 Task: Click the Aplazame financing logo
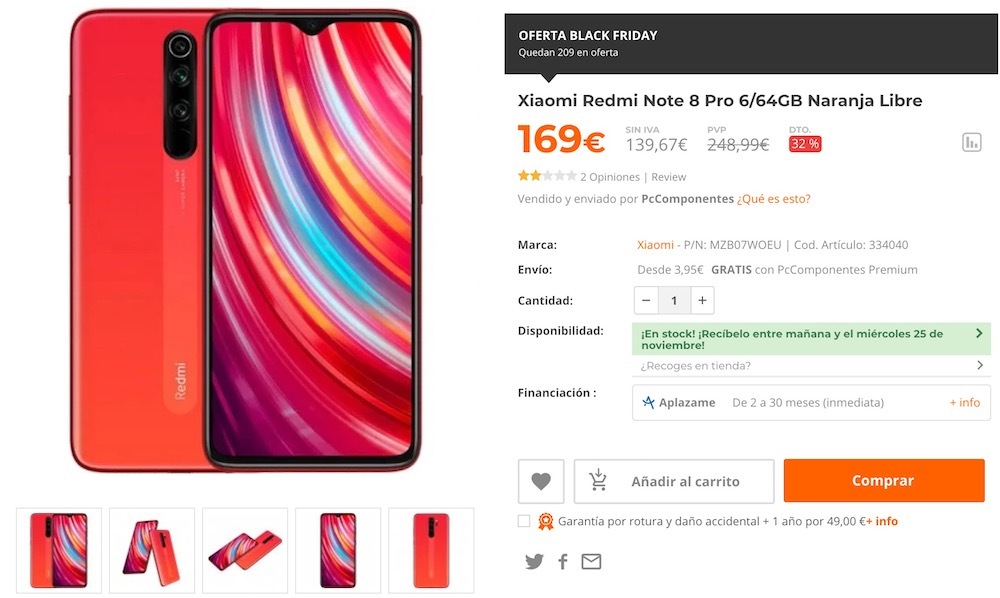(x=679, y=403)
